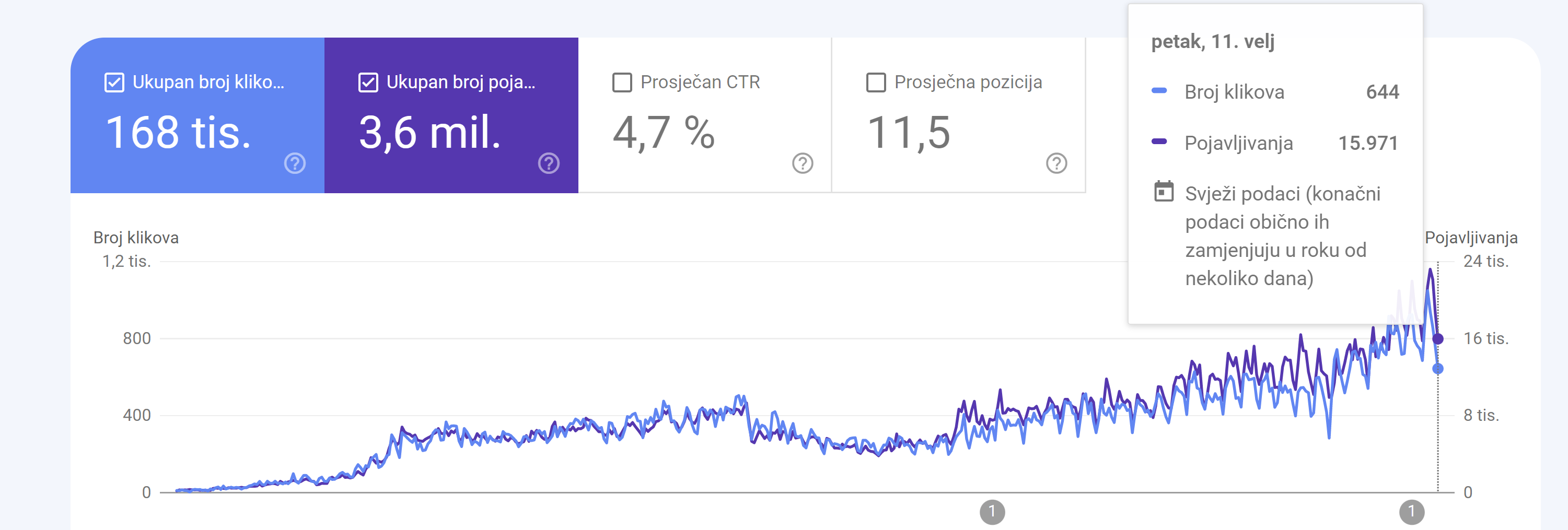Click the light blue clicks data point
The width and height of the screenshot is (1568, 530).
click(x=1438, y=369)
